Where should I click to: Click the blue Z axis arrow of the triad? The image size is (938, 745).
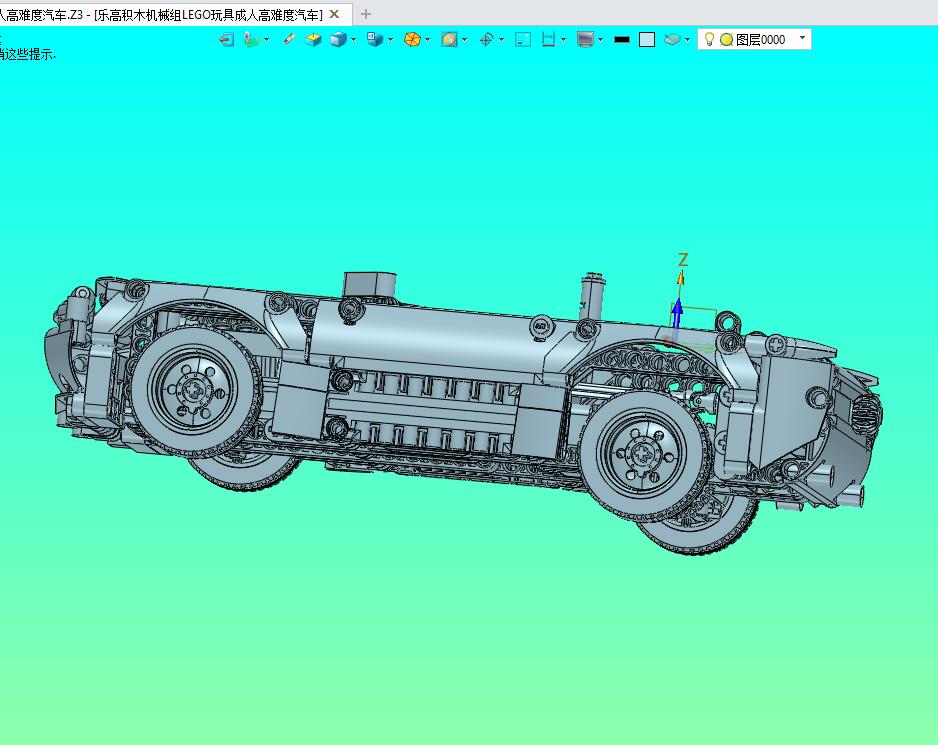click(x=677, y=313)
